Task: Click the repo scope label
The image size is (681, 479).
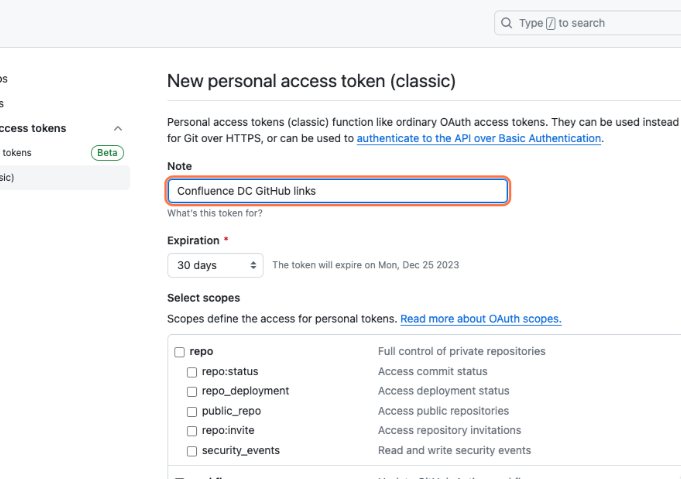Action: coord(201,352)
